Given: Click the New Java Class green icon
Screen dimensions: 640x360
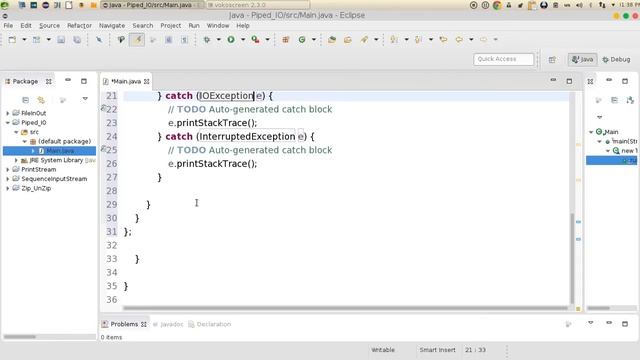Looking at the screenshot, I should click(x=302, y=40).
